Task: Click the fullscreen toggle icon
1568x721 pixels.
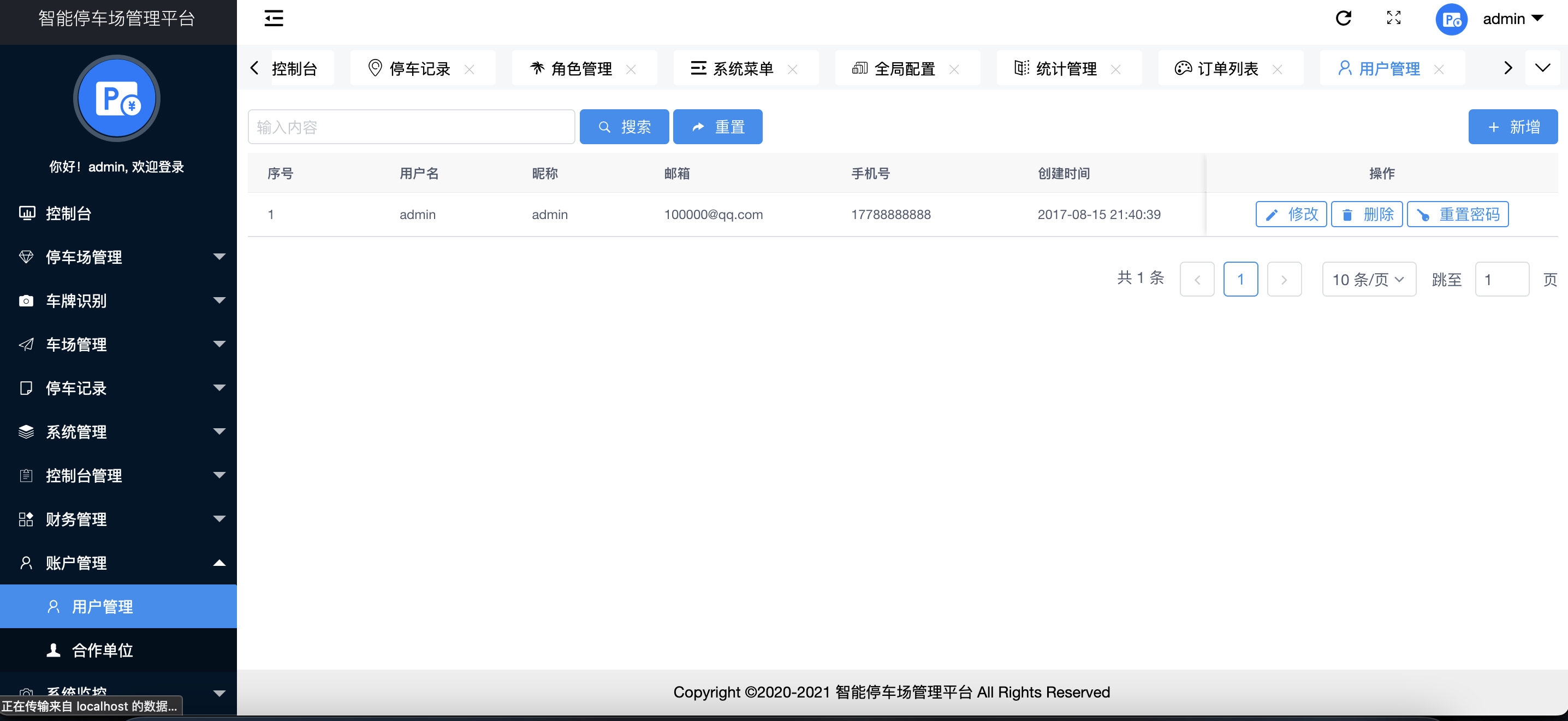Action: pyautogui.click(x=1394, y=18)
